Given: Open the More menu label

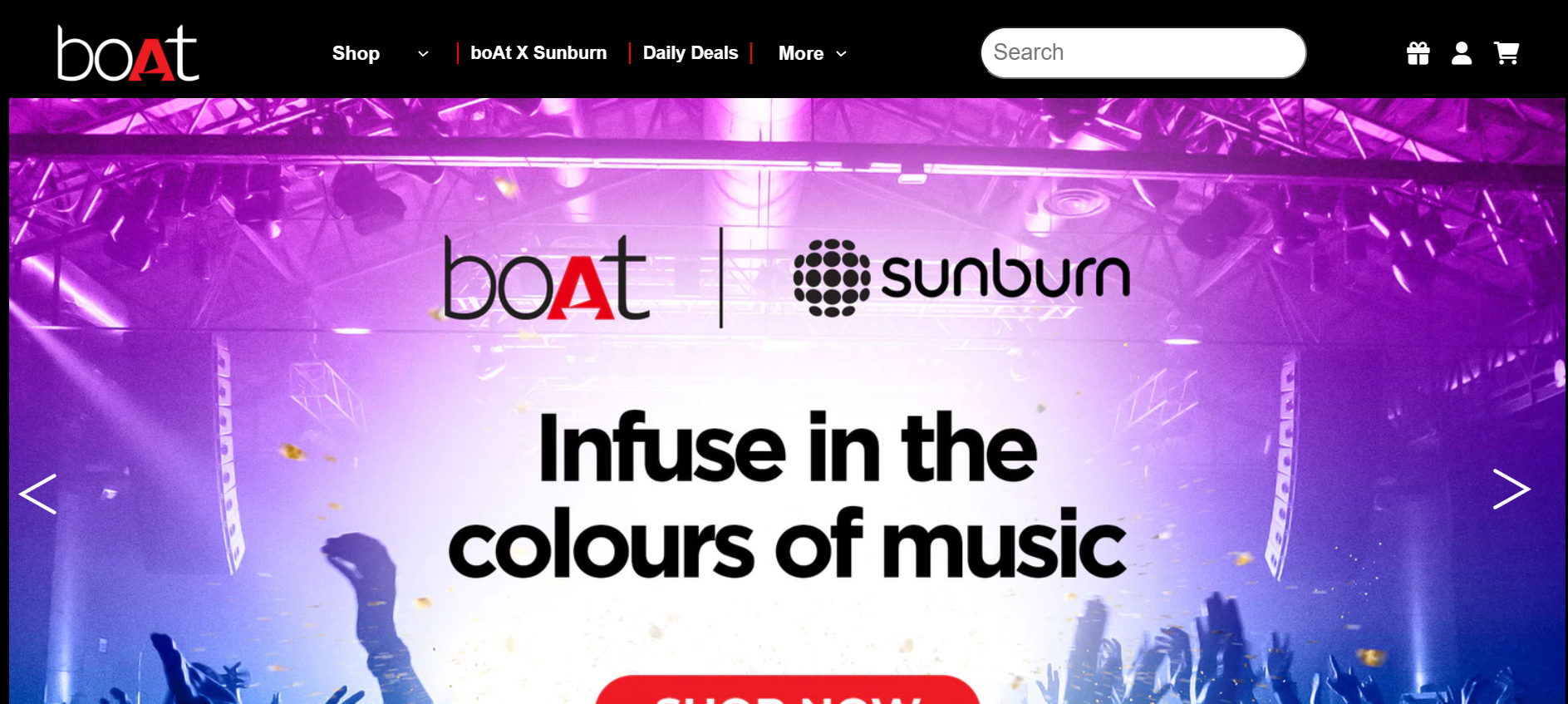Looking at the screenshot, I should pyautogui.click(x=801, y=53).
